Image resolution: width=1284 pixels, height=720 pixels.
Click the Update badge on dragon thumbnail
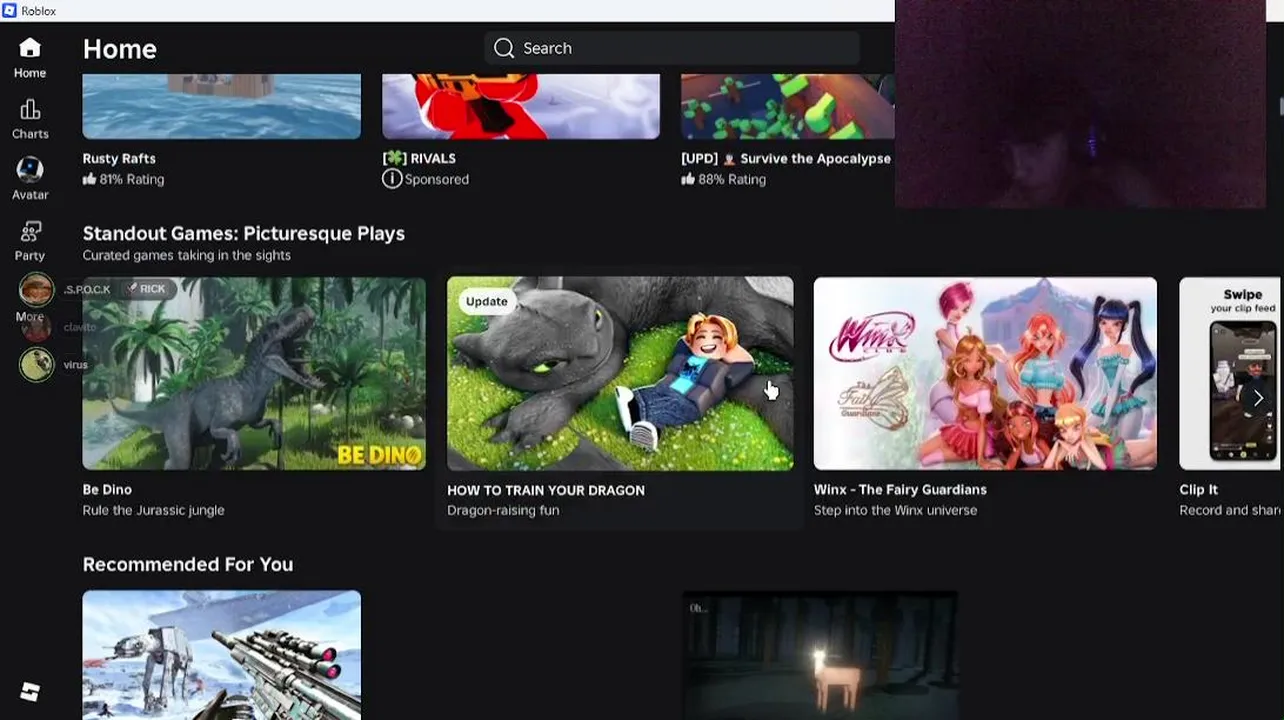(487, 301)
